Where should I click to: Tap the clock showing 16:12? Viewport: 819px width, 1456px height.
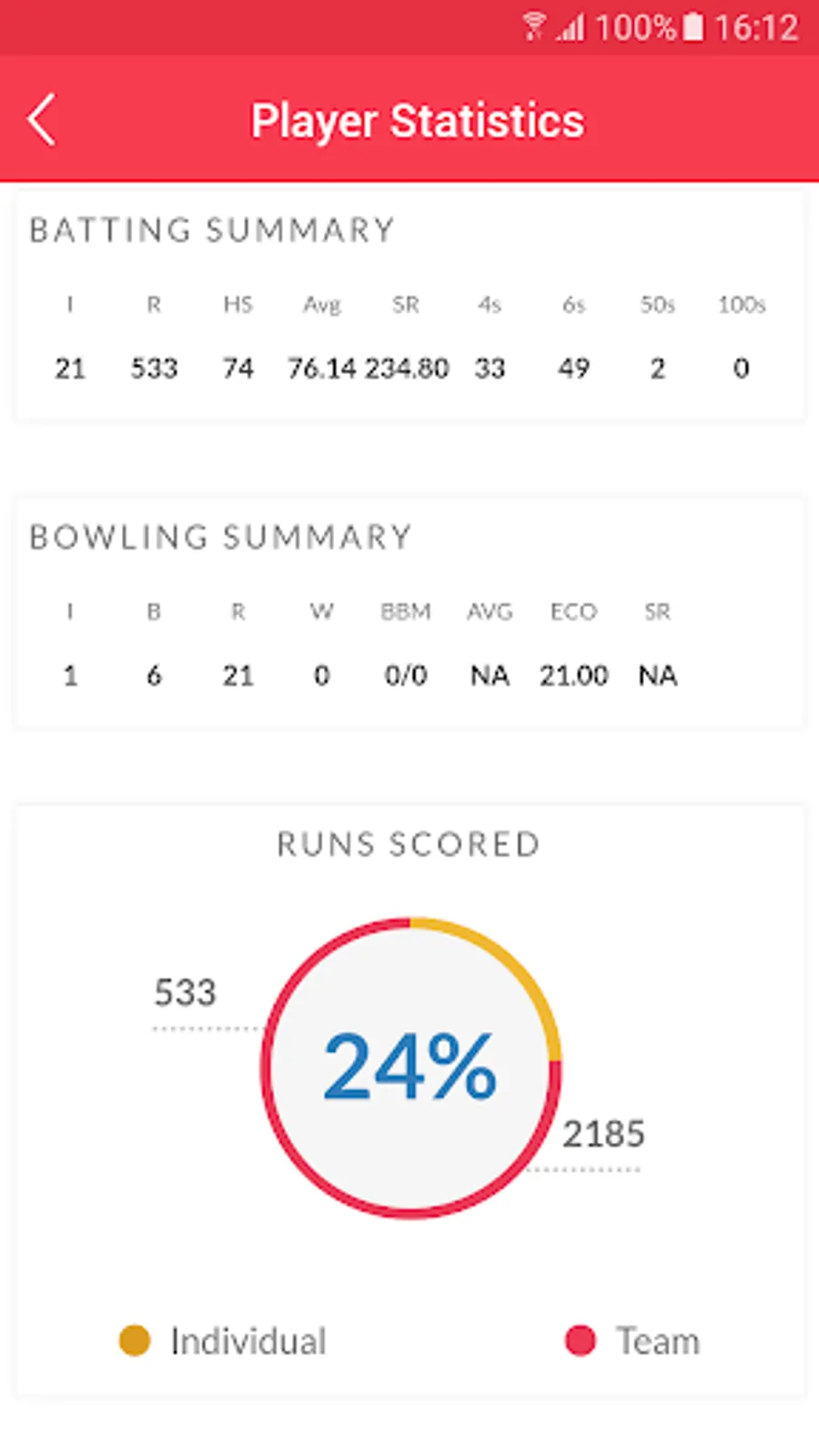(756, 27)
